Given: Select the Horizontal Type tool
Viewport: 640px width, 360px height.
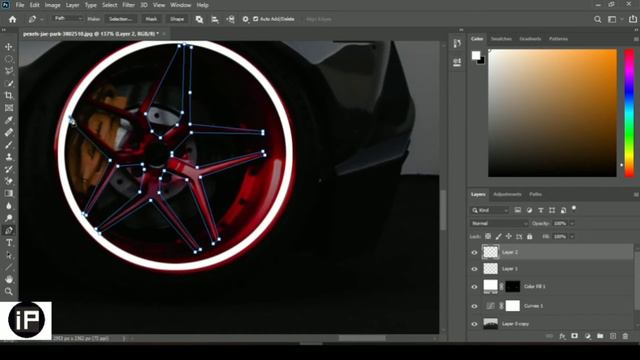Looking at the screenshot, I should pyautogui.click(x=9, y=242).
